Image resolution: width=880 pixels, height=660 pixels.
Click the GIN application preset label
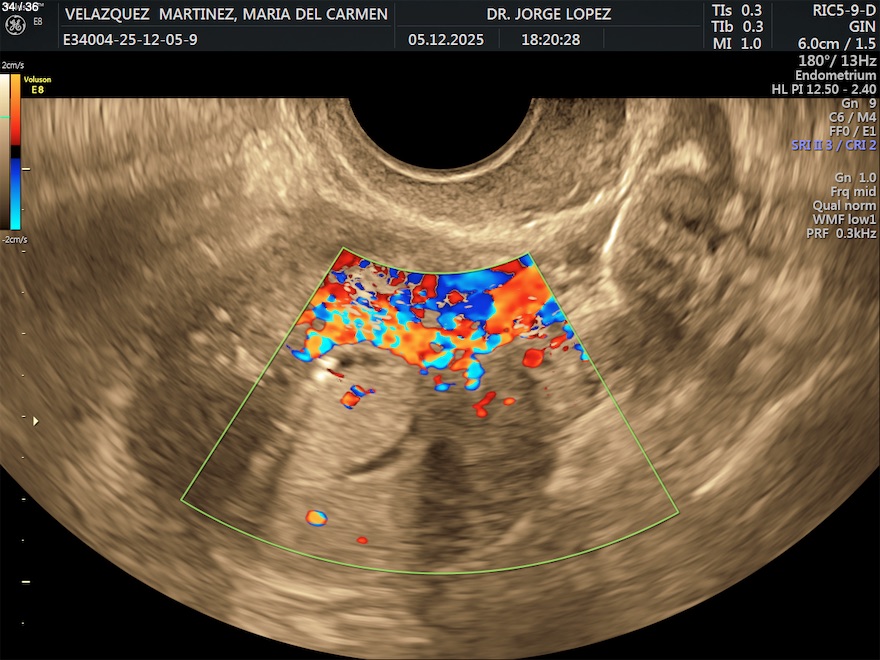pos(862,27)
